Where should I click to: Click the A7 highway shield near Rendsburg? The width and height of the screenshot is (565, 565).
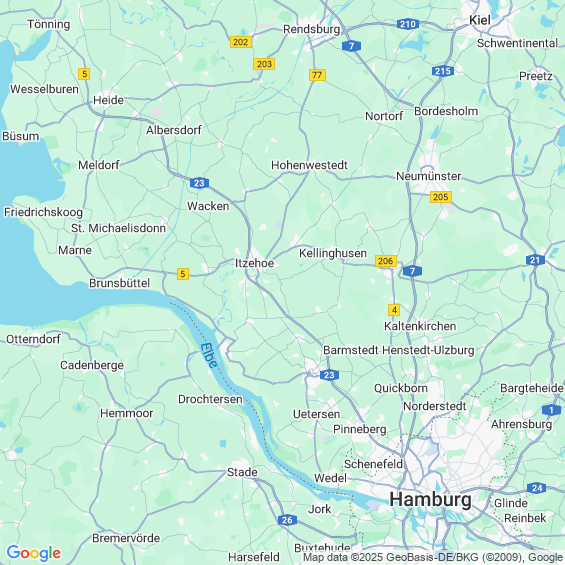click(x=351, y=46)
